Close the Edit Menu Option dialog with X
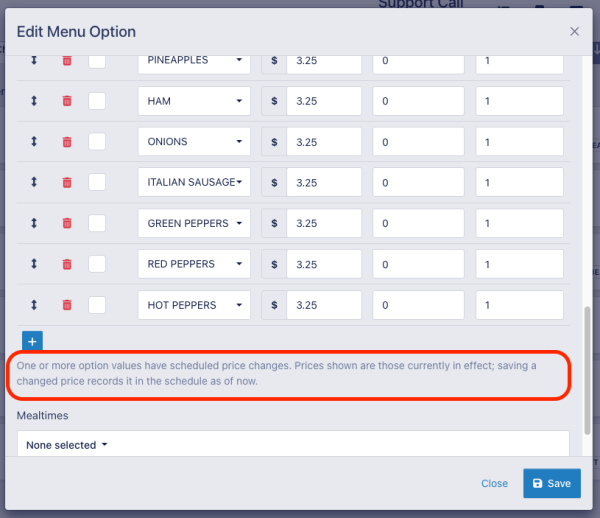 point(574,31)
